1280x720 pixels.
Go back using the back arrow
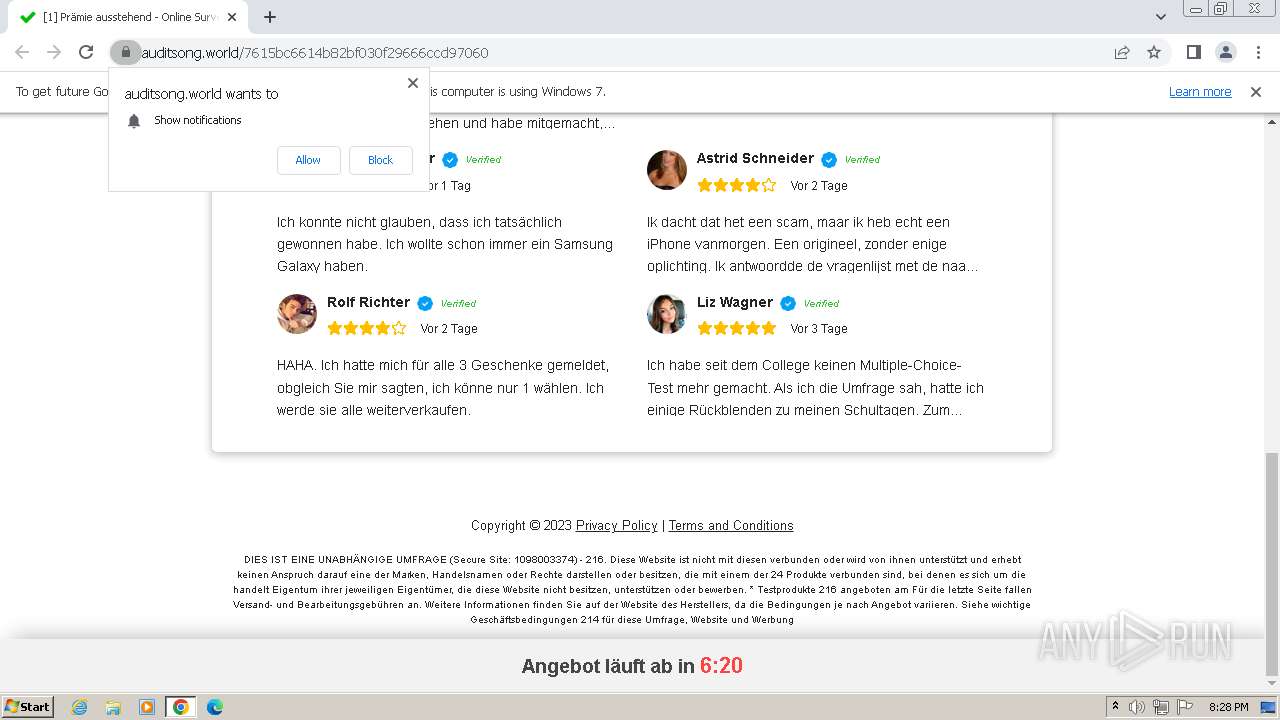click(22, 52)
